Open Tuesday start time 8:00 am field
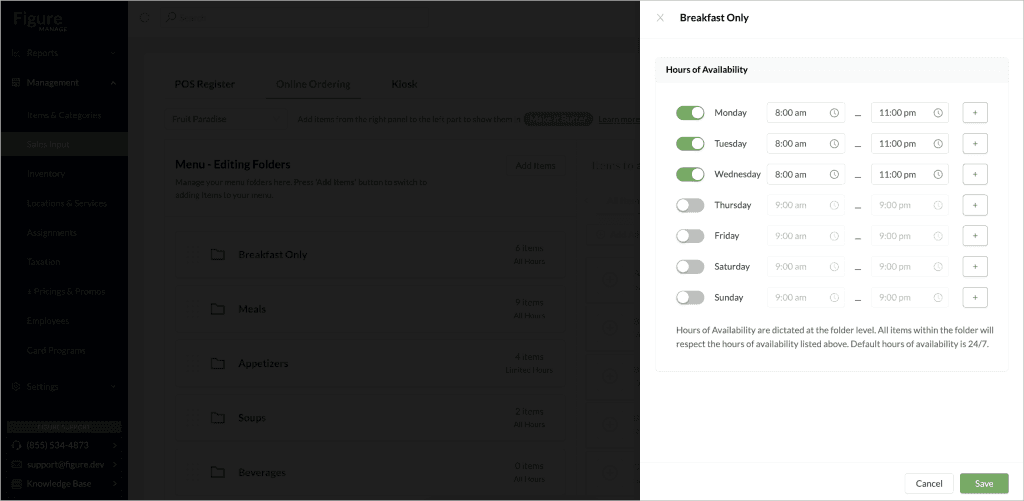This screenshot has height=501, width=1024. [x=806, y=144]
